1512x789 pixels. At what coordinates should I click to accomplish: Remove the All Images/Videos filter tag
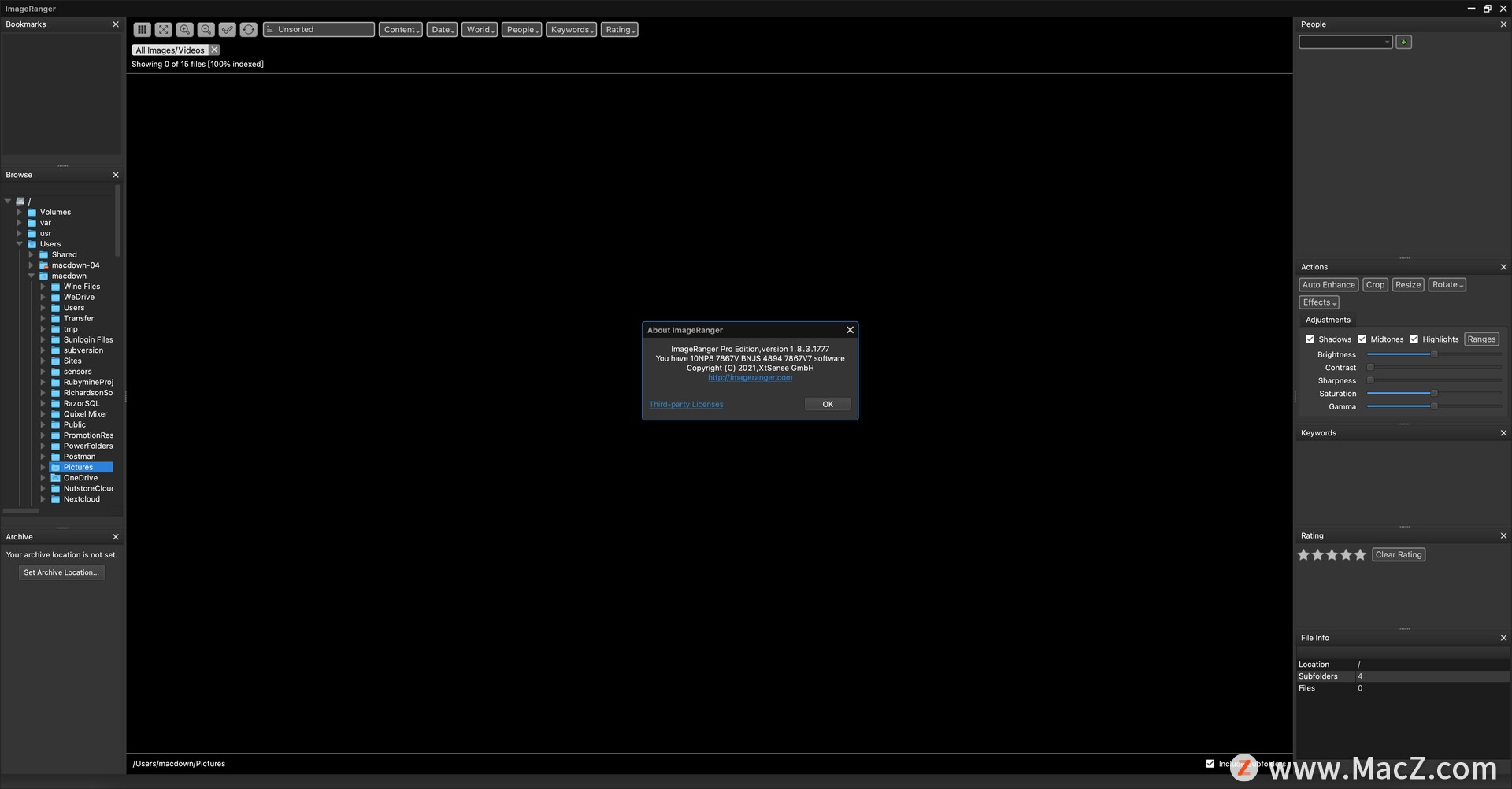pos(214,50)
